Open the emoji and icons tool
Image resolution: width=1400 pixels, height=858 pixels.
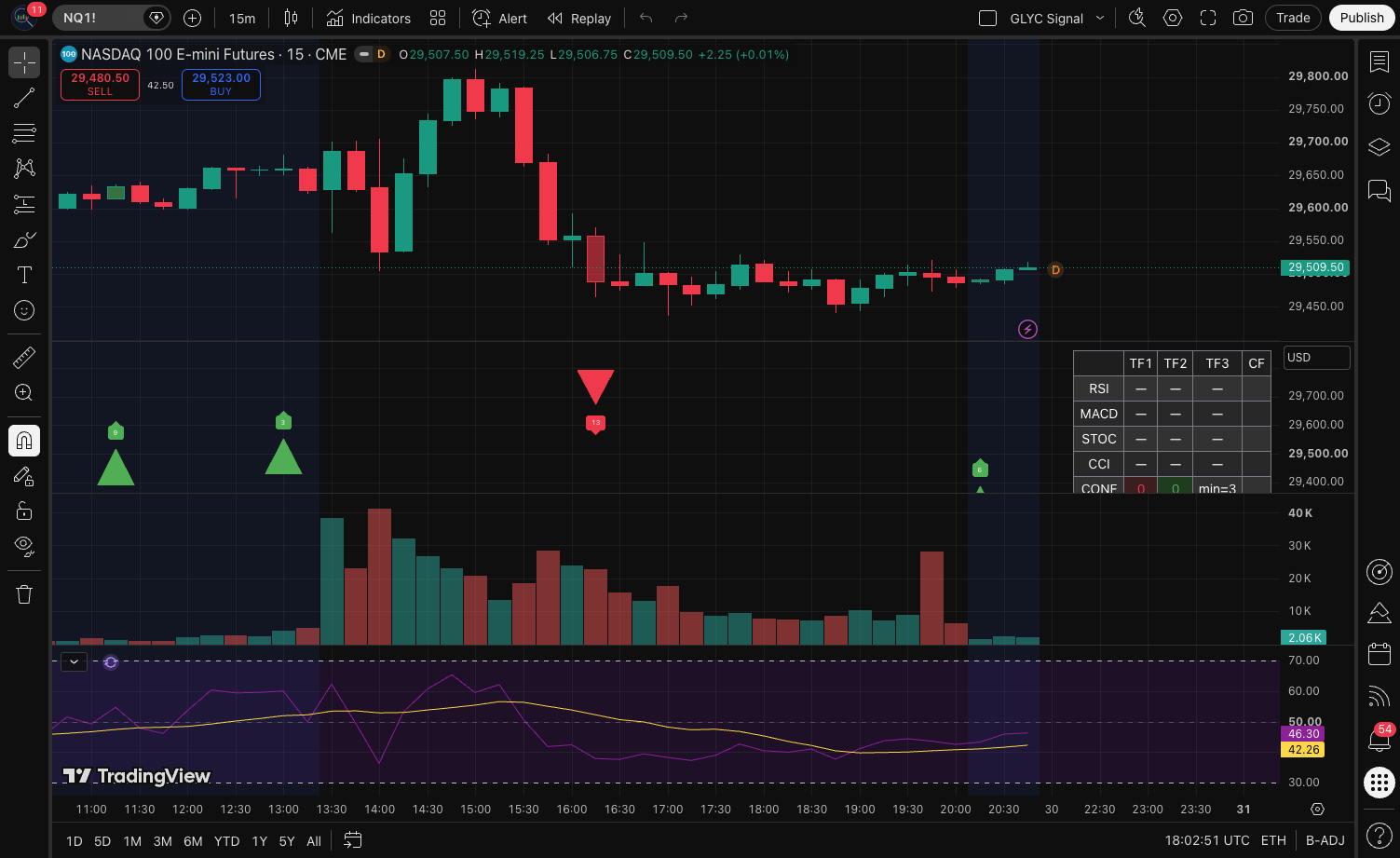[x=24, y=310]
